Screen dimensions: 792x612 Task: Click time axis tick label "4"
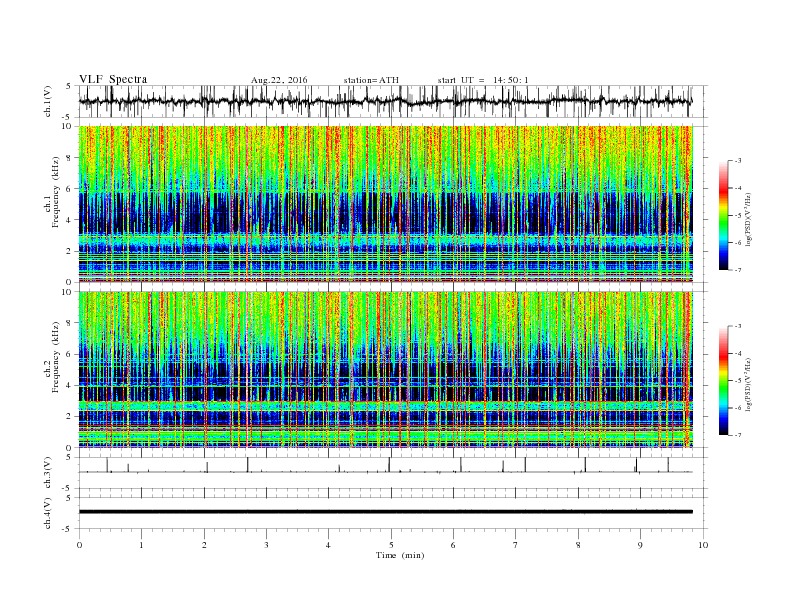pyautogui.click(x=329, y=545)
